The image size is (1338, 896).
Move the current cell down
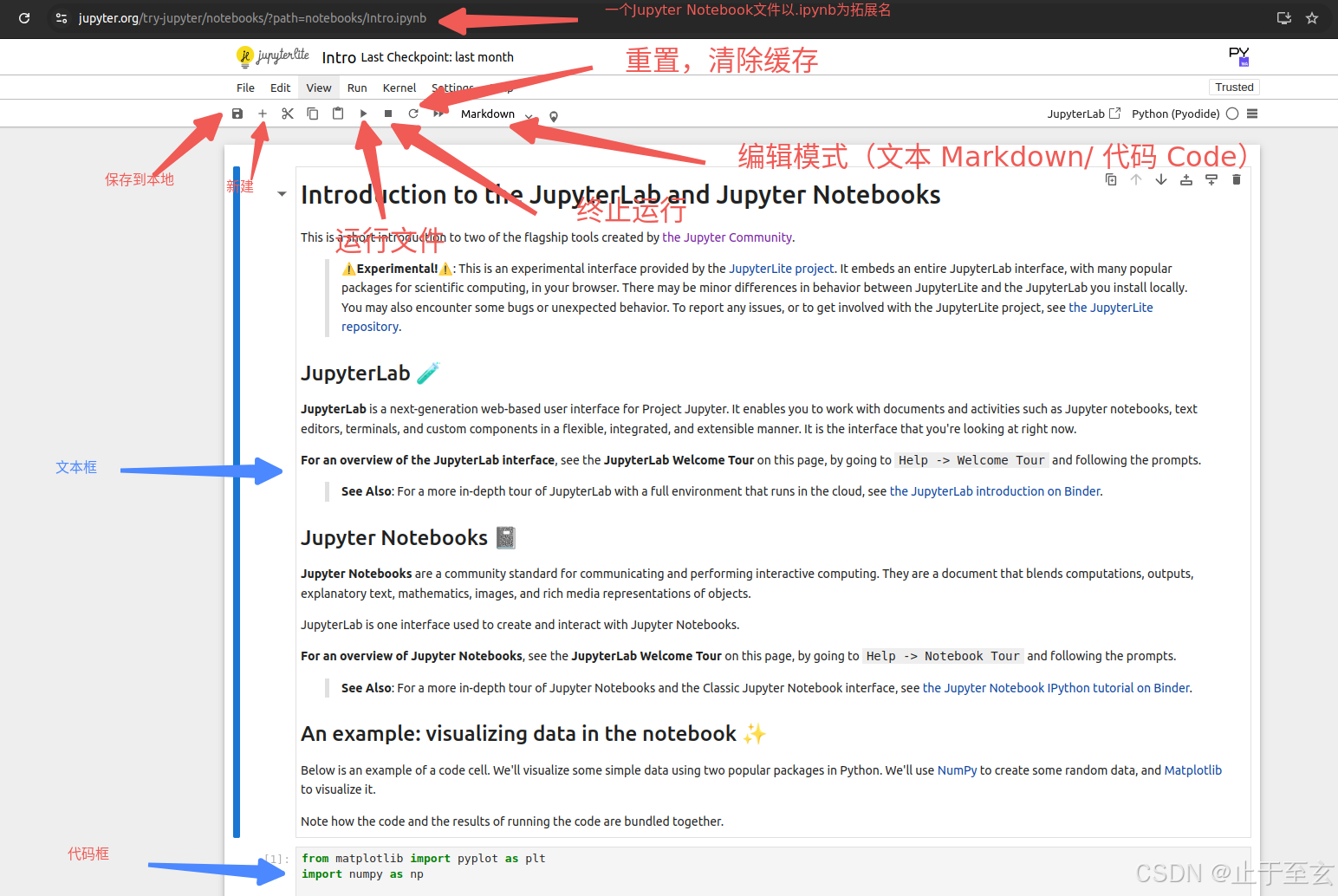[1160, 179]
